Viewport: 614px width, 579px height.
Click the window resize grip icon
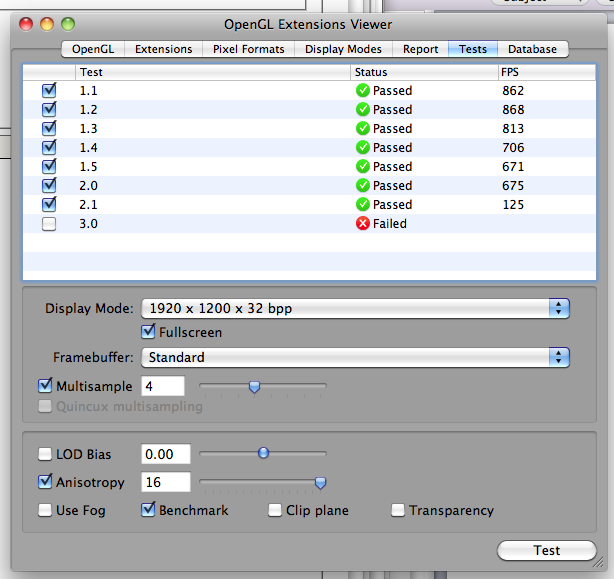(598, 563)
